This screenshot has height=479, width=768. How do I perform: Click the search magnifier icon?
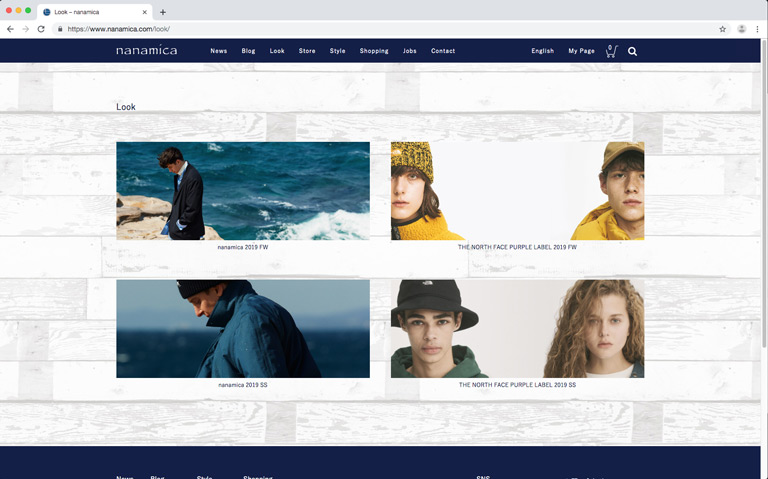pos(632,51)
